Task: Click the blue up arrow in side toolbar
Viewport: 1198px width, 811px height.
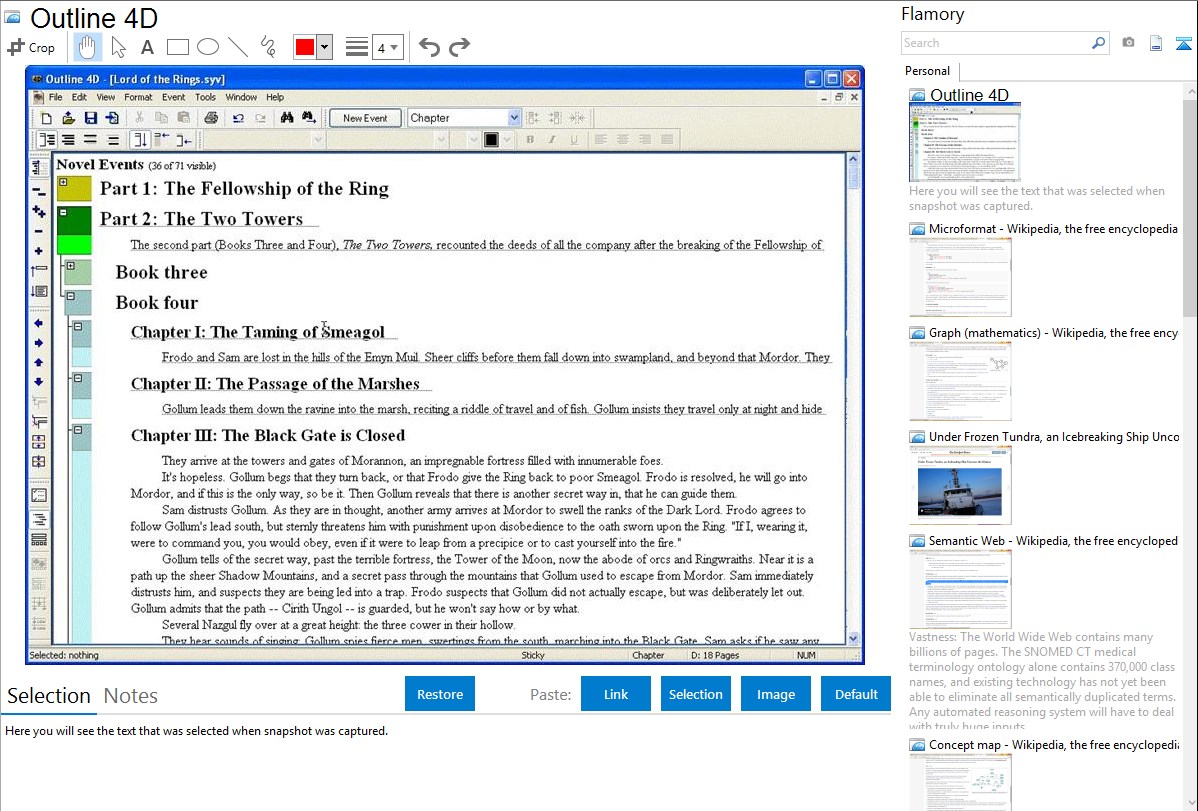Action: 38,362
